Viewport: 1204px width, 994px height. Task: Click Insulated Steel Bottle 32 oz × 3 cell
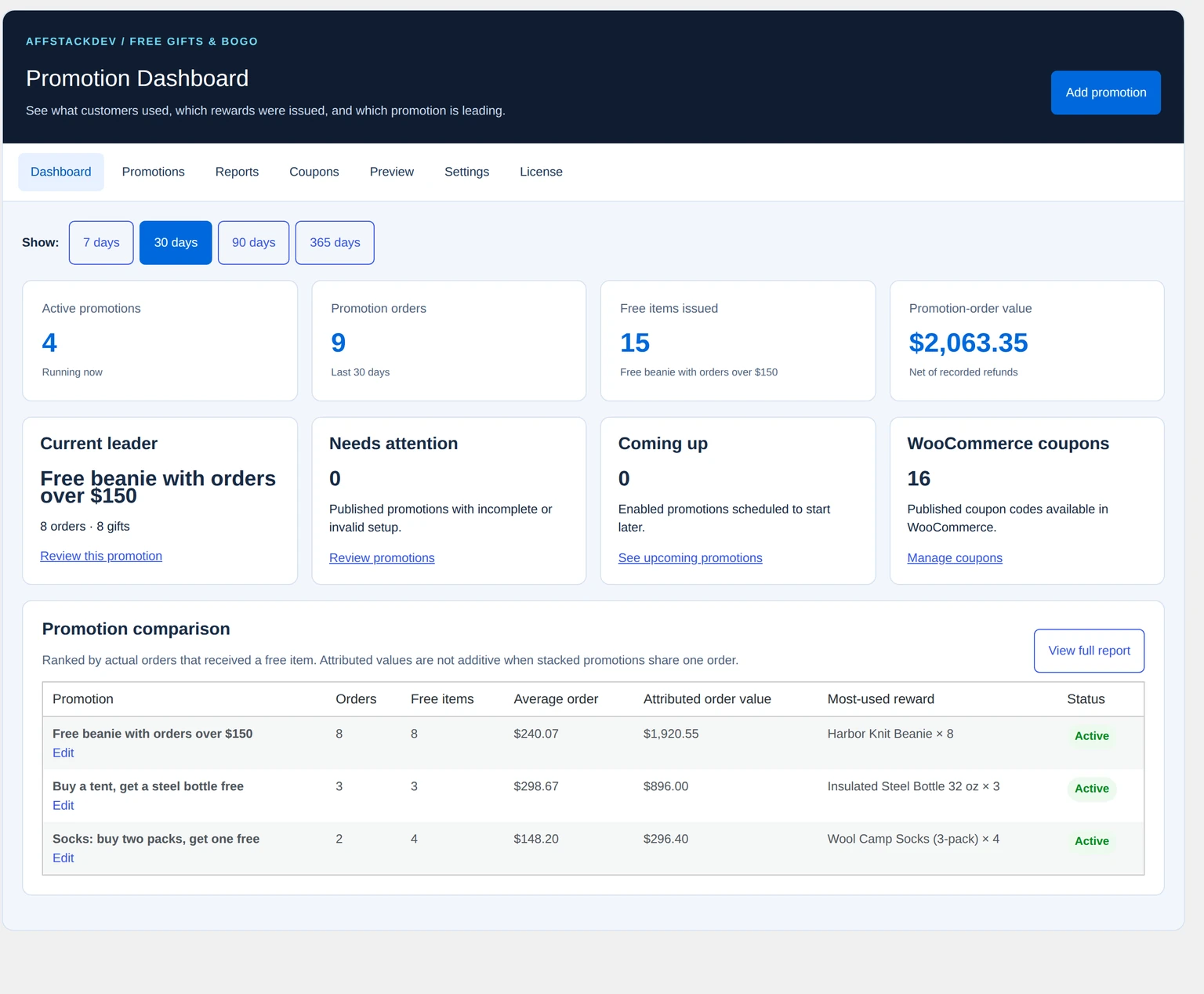tap(913, 786)
